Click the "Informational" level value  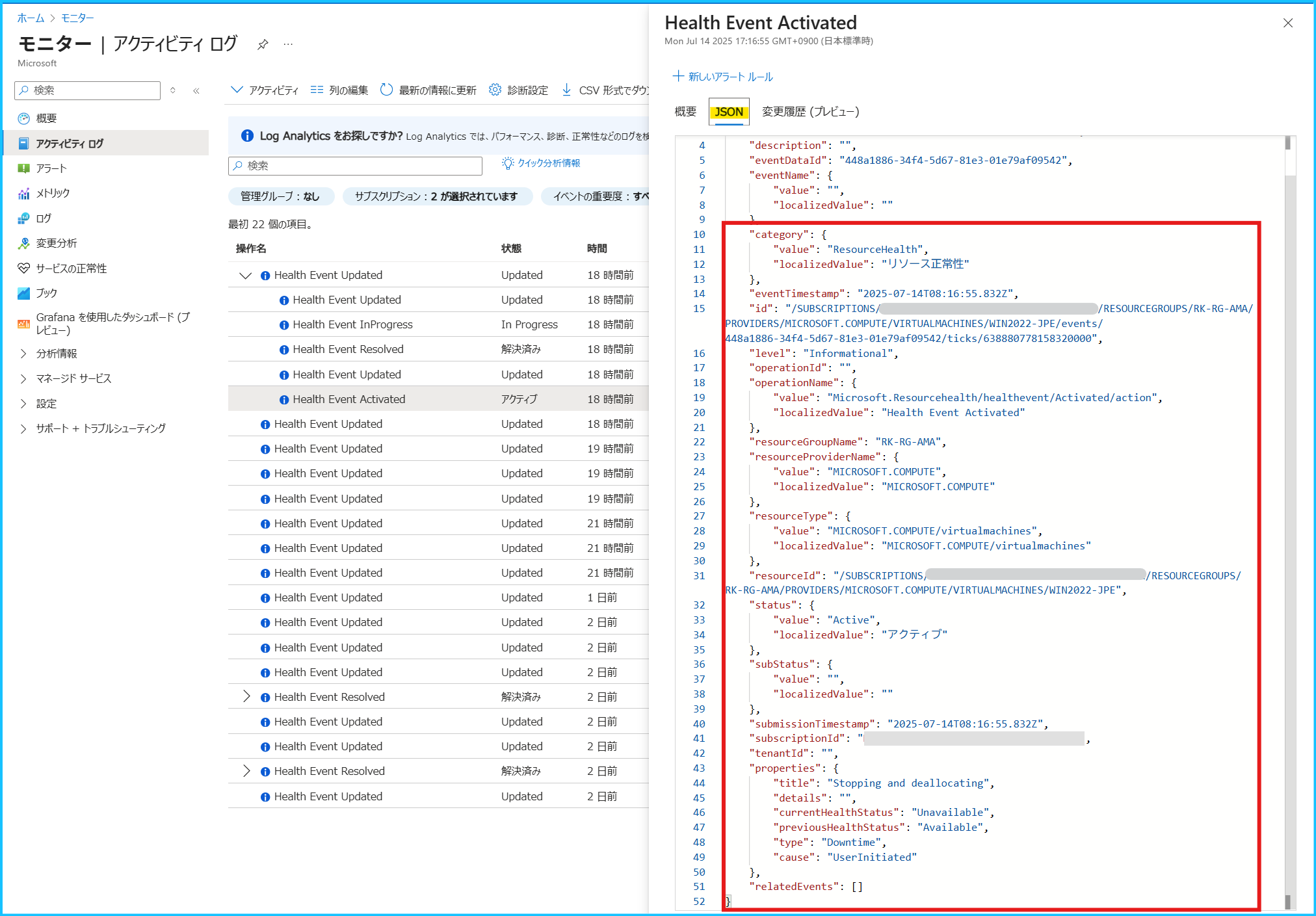coord(848,354)
